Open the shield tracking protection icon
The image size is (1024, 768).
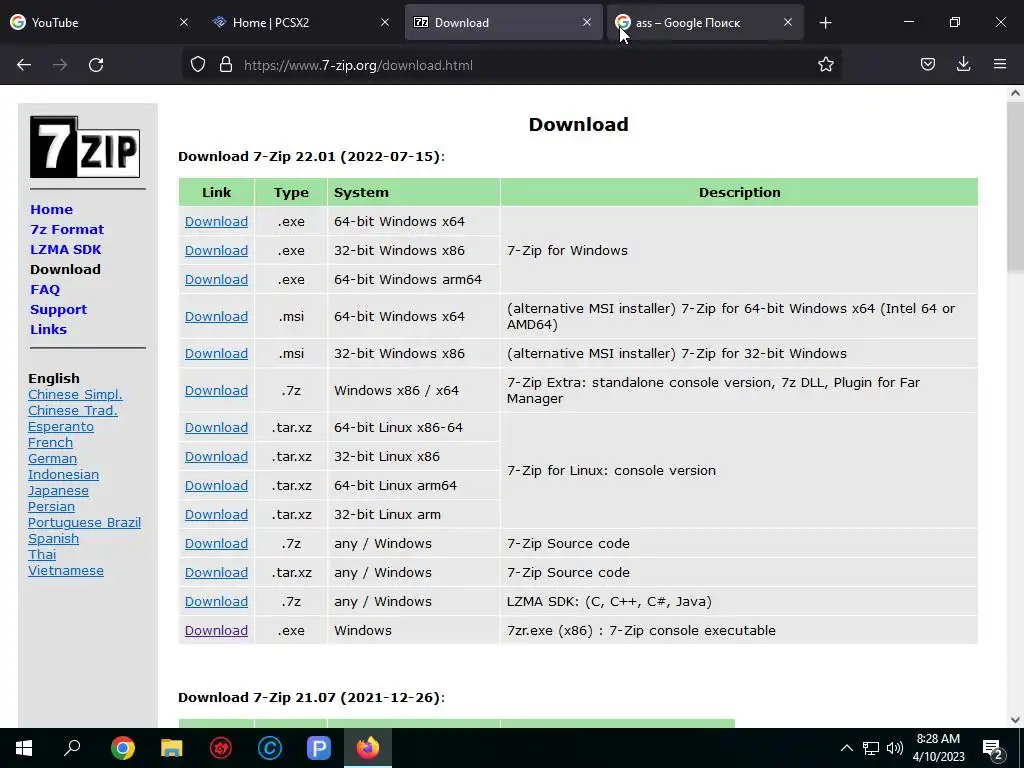pos(198,65)
